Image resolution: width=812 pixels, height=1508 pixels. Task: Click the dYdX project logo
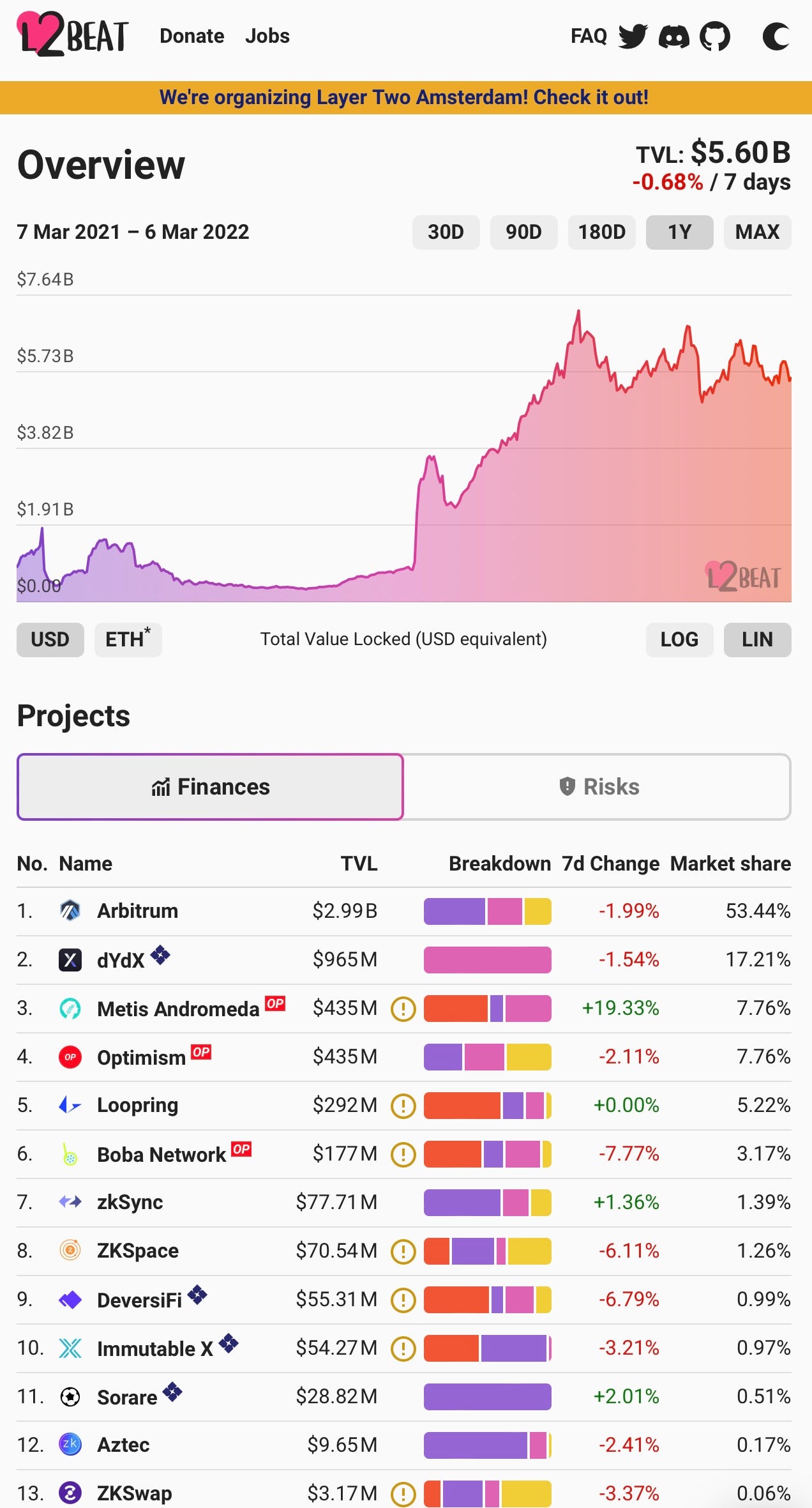70,959
